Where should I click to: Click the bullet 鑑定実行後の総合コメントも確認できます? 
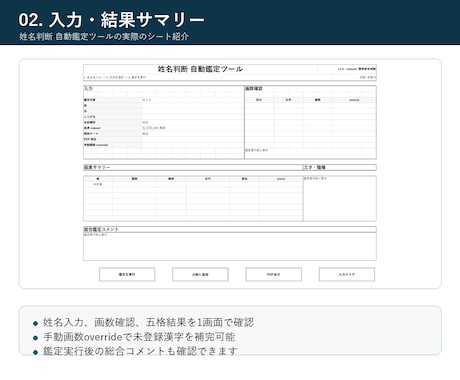140,351
